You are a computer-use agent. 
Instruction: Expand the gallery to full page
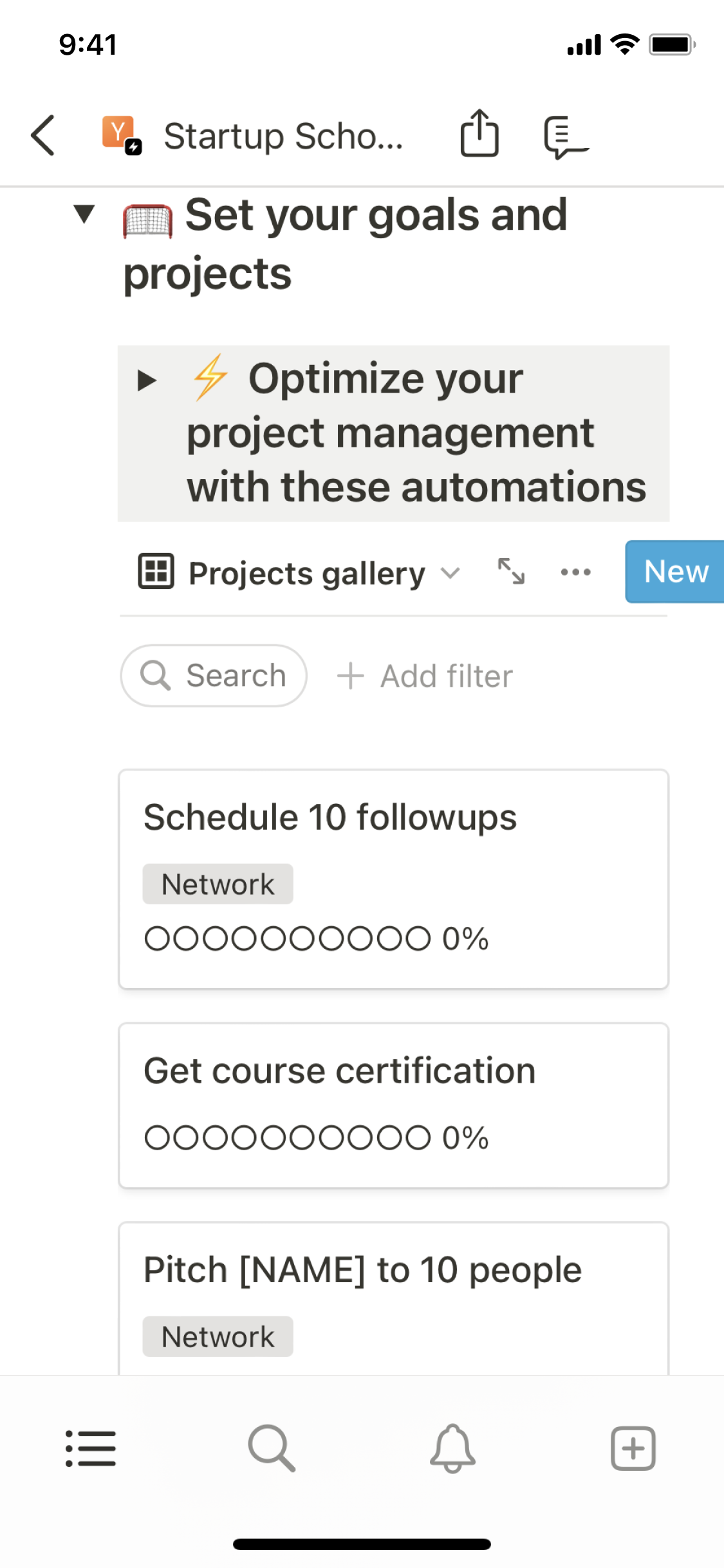tap(512, 572)
